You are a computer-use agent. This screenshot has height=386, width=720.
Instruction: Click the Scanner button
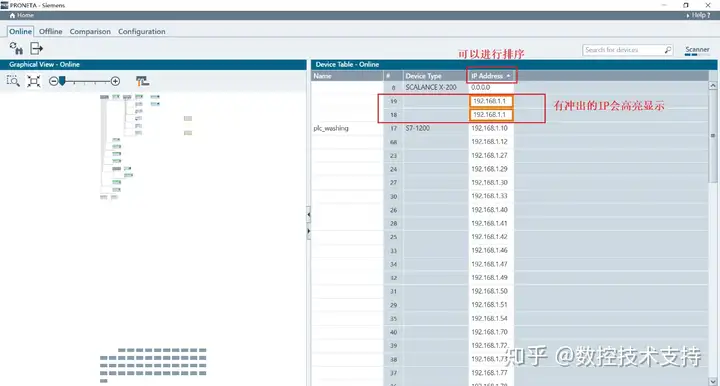pyautogui.click(x=697, y=50)
